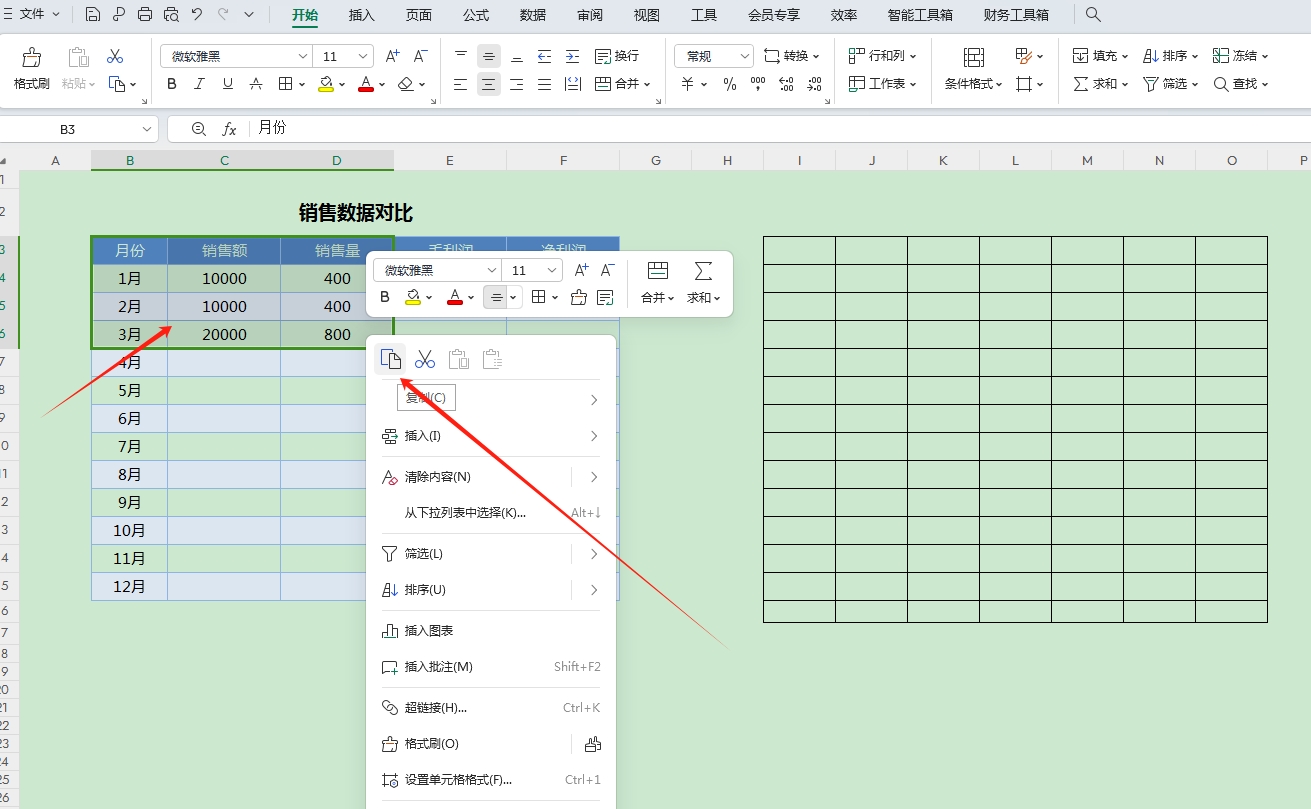Click the AutoSum (求和) button in the mini toolbar
Image resolution: width=1311 pixels, height=809 pixels.
point(703,282)
